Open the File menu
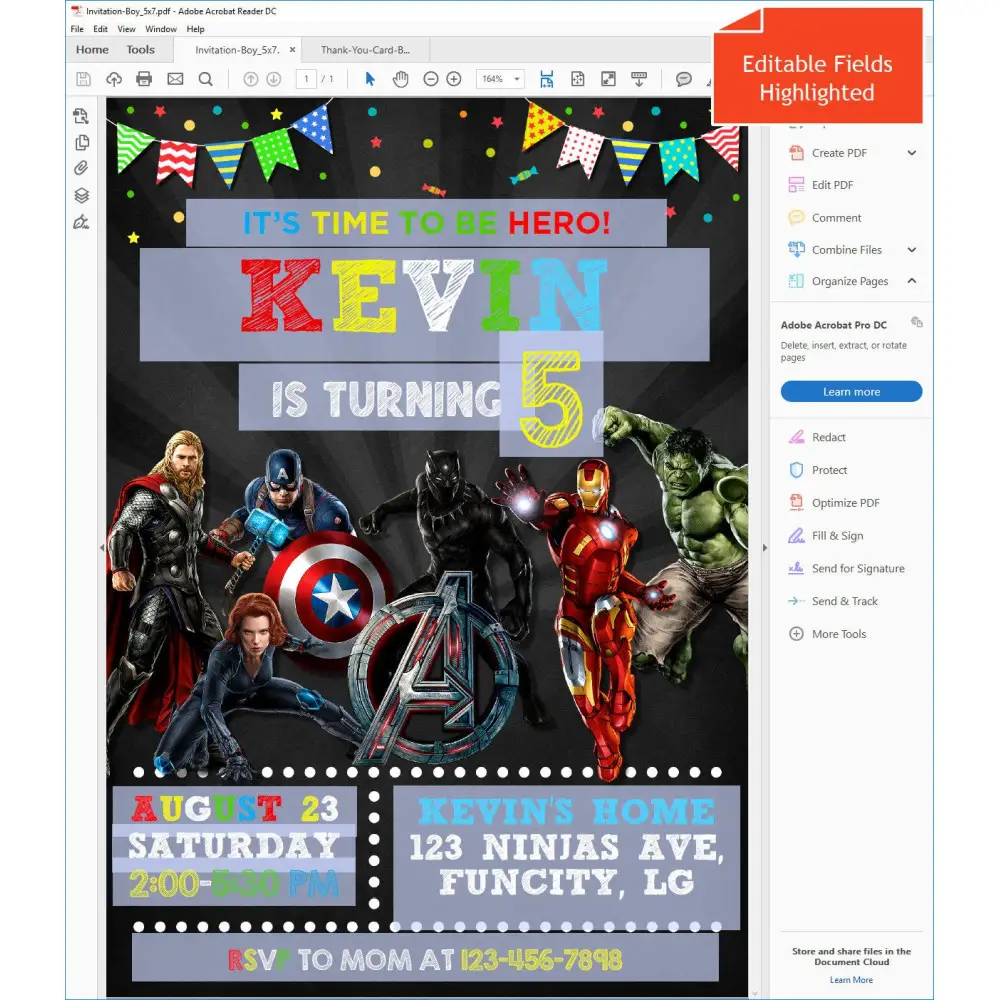Viewport: 1000px width, 1000px height. [77, 29]
